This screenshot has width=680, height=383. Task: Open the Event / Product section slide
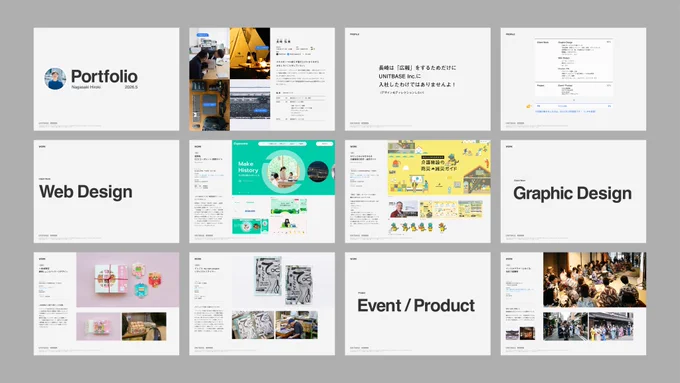[418, 304]
